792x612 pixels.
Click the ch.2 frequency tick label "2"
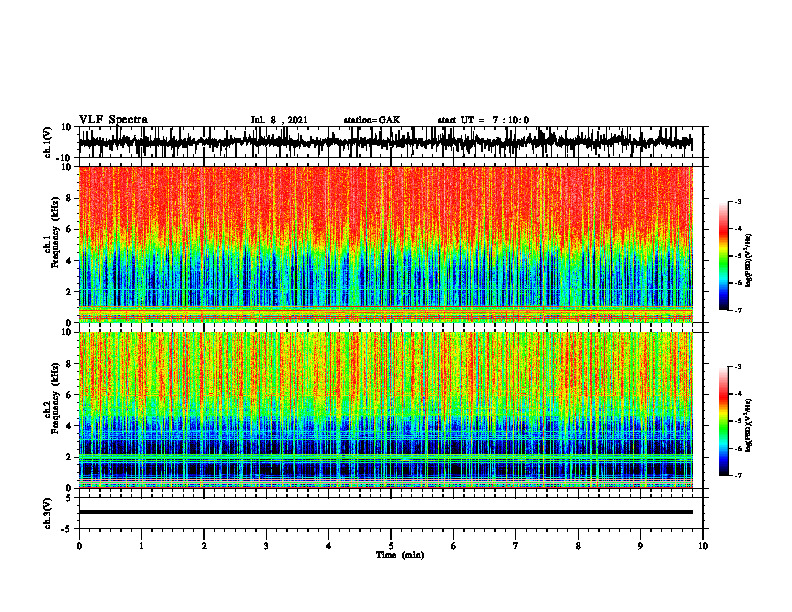[x=69, y=457]
